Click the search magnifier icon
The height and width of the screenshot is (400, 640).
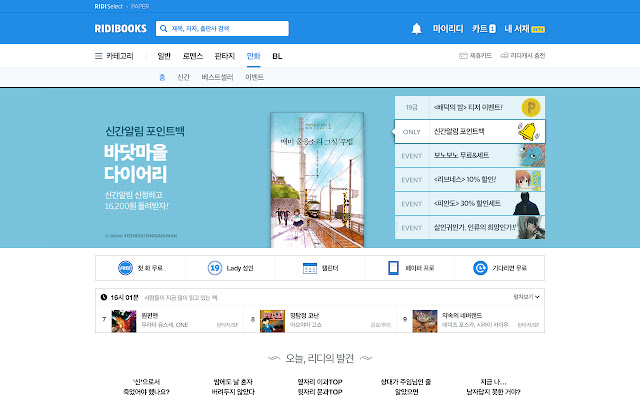164,29
